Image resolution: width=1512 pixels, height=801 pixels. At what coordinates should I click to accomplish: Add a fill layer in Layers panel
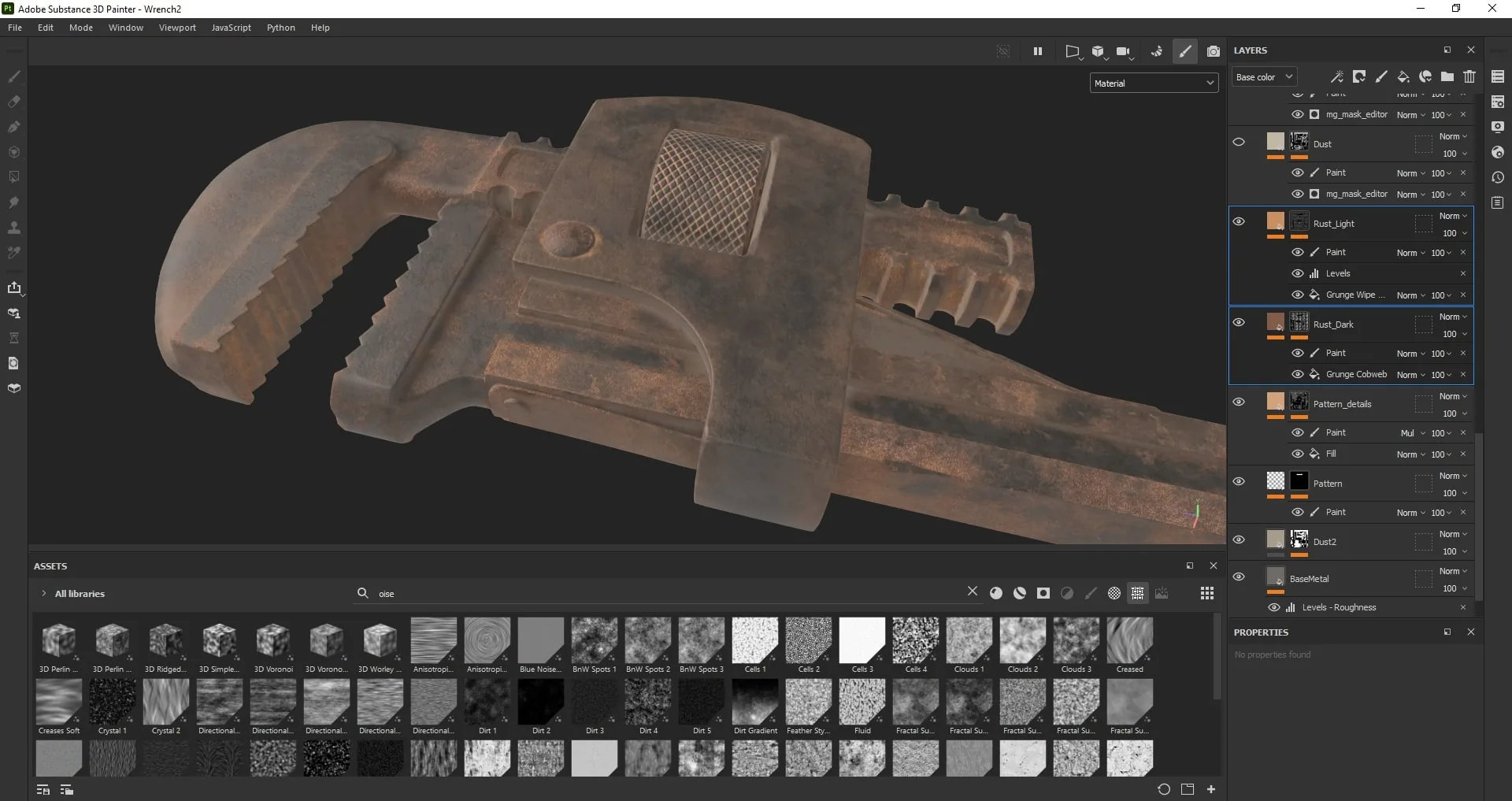(x=1403, y=76)
